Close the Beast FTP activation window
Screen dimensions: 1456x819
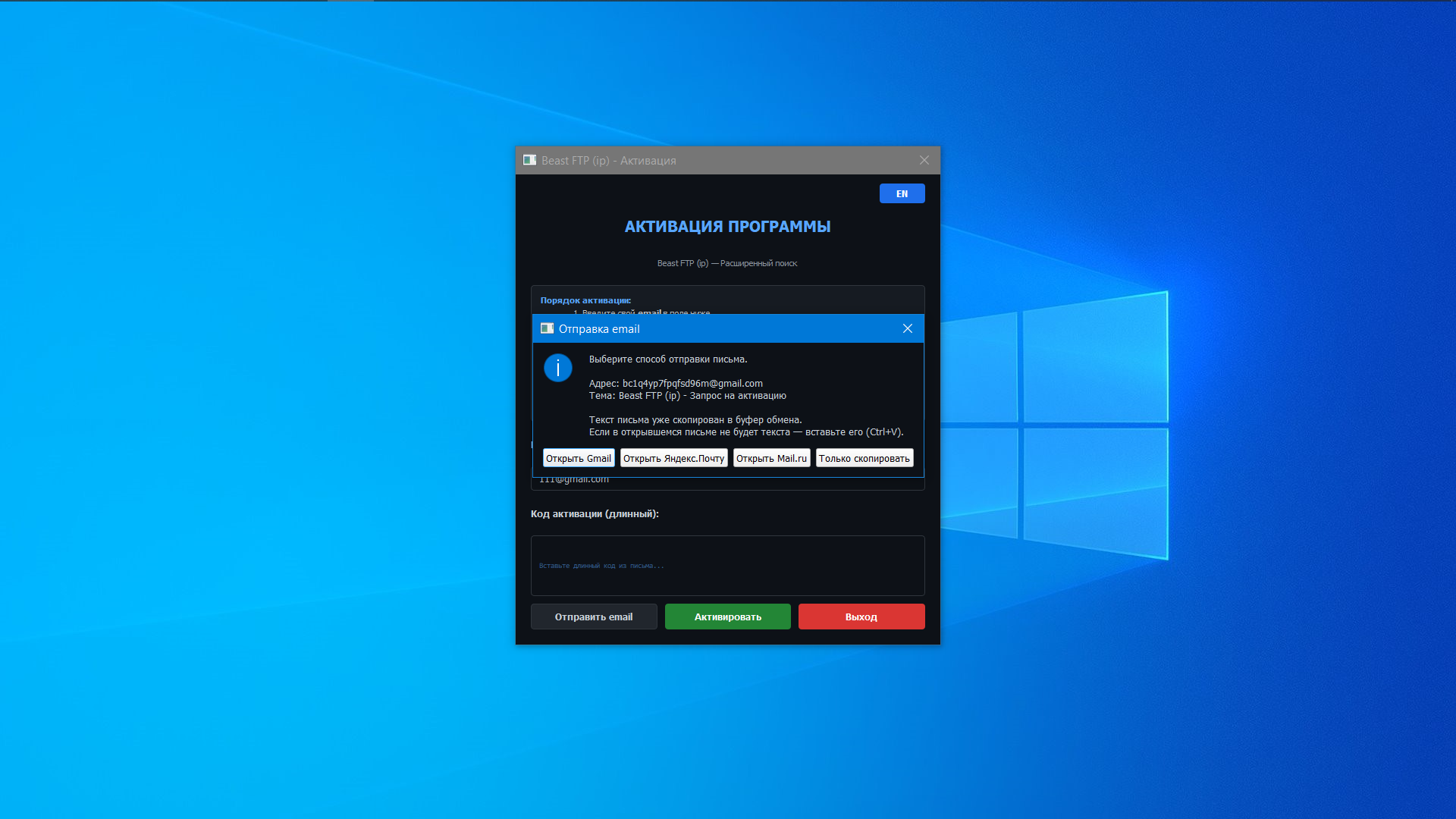coord(924,160)
